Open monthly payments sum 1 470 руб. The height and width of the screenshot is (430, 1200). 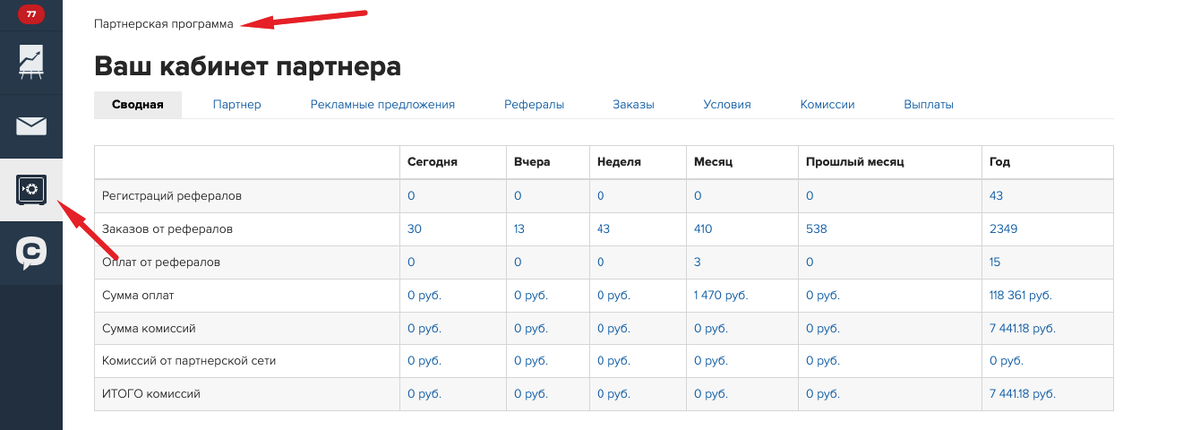point(720,295)
